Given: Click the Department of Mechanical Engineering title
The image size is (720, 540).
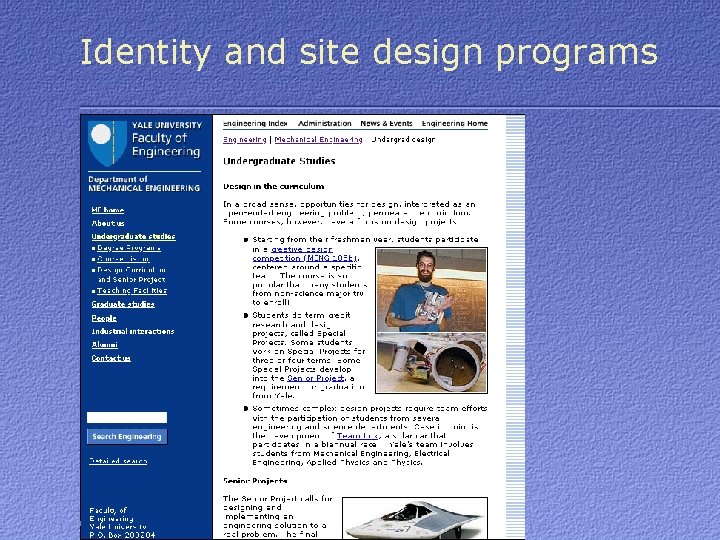Looking at the screenshot, I should click(144, 184).
